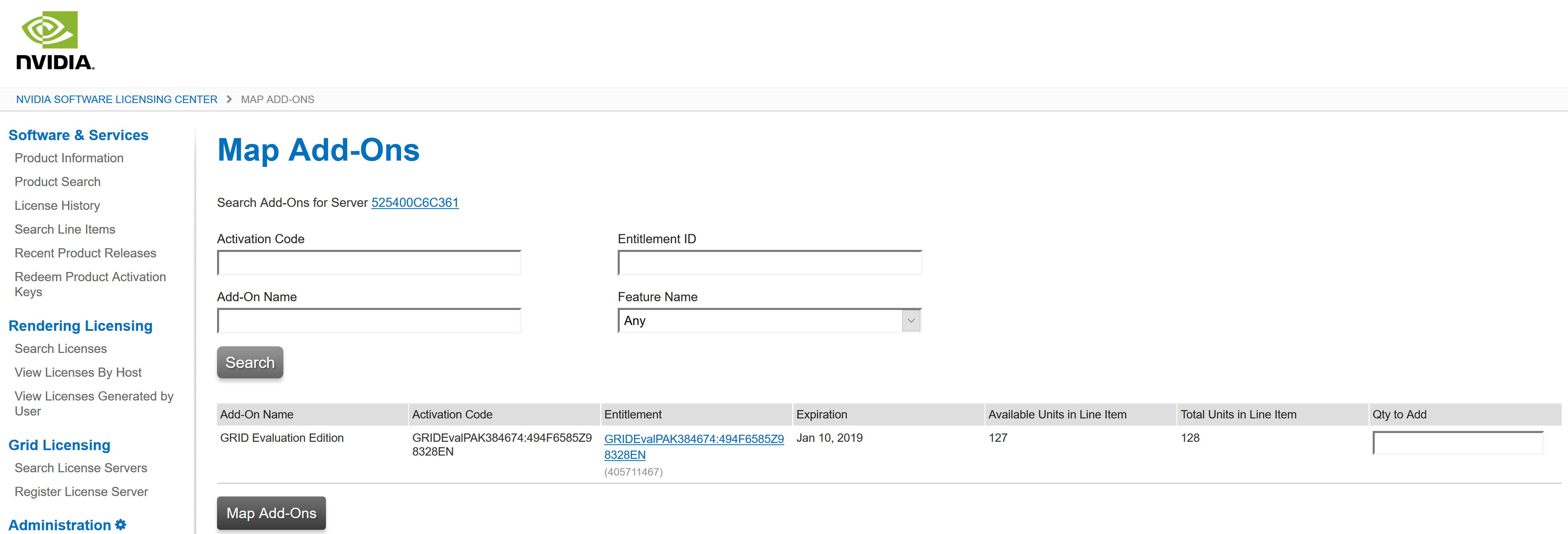Go to NVIDIA Software Licensing Center breadcrumb
Viewport: 1568px width, 534px height.
click(x=116, y=99)
